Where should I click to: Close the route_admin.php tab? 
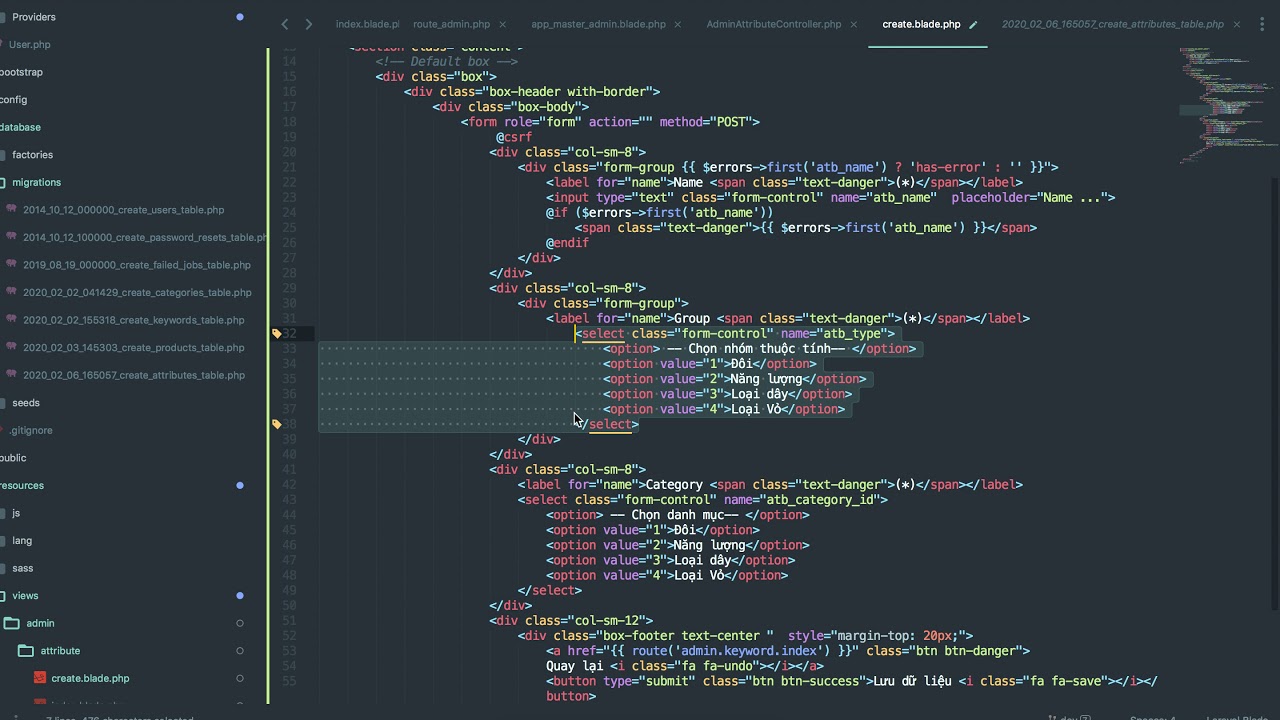[502, 24]
